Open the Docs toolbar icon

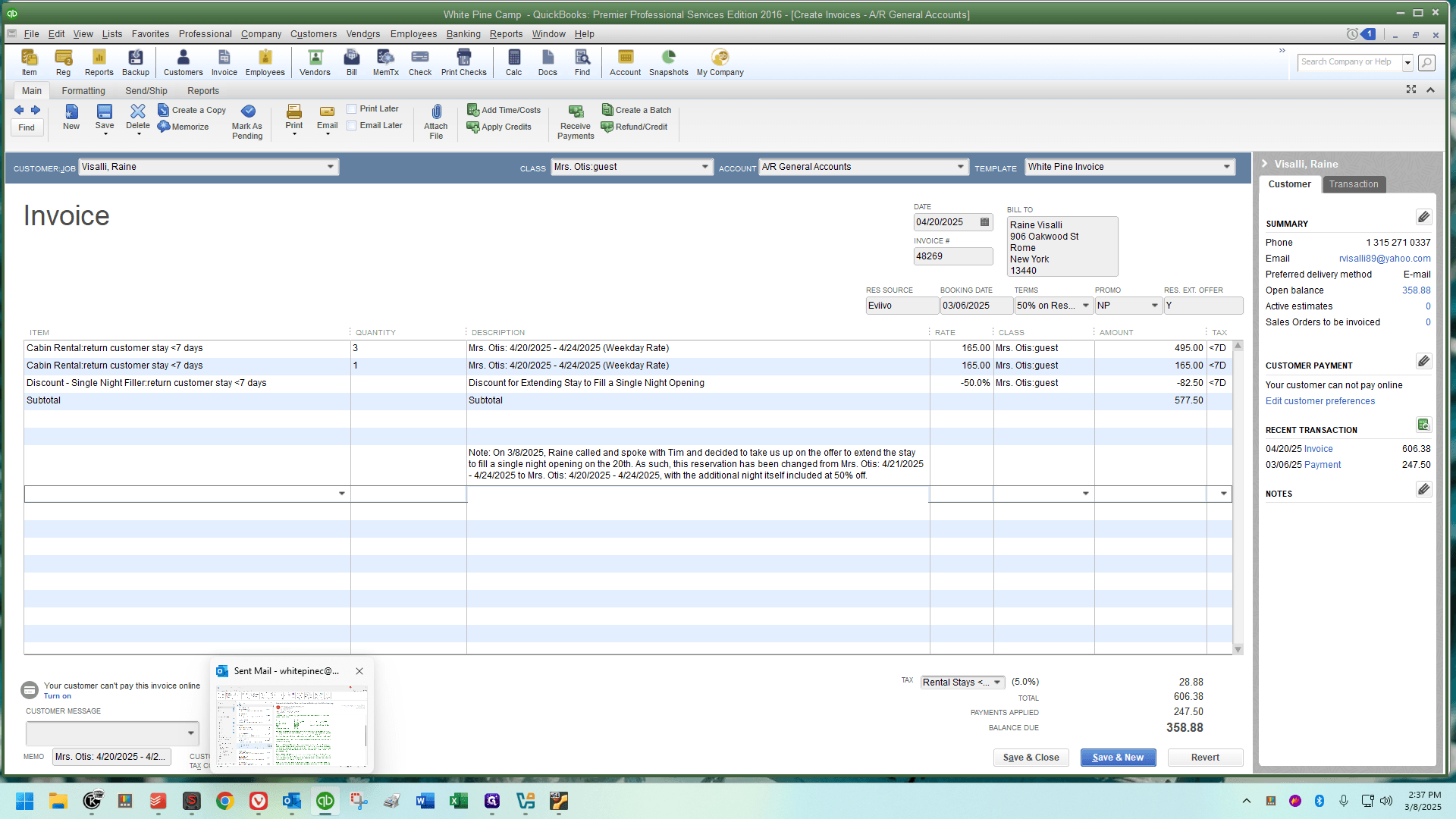[548, 62]
